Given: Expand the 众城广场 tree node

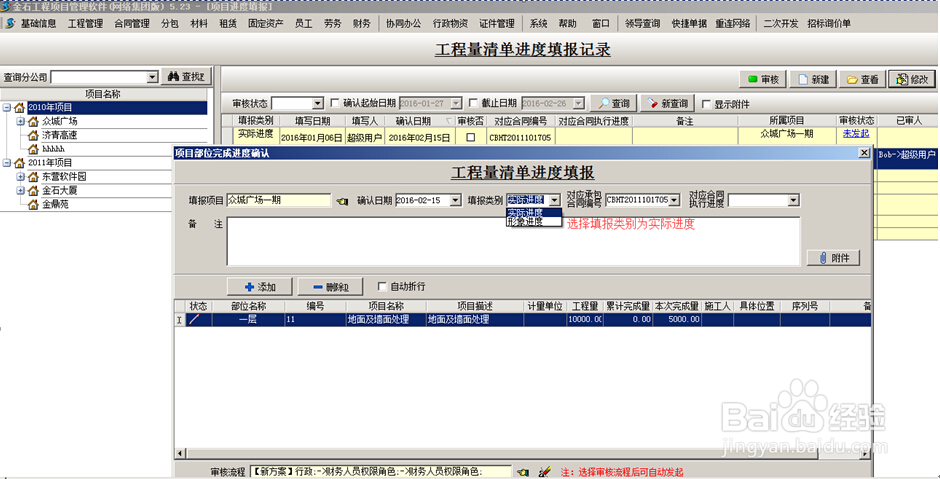Looking at the screenshot, I should click(x=20, y=121).
